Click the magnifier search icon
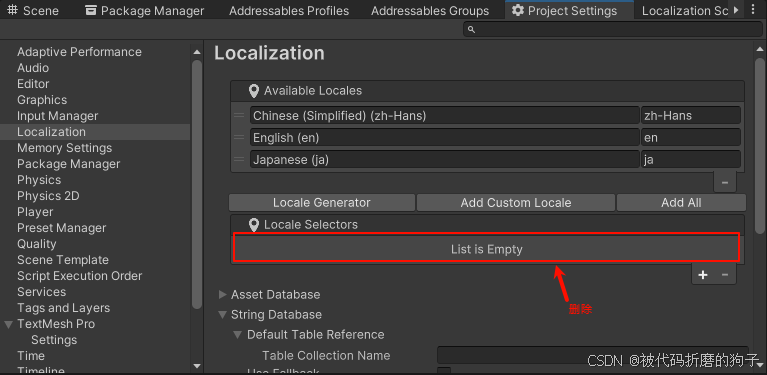Image resolution: width=767 pixels, height=375 pixels. pyautogui.click(x=472, y=29)
